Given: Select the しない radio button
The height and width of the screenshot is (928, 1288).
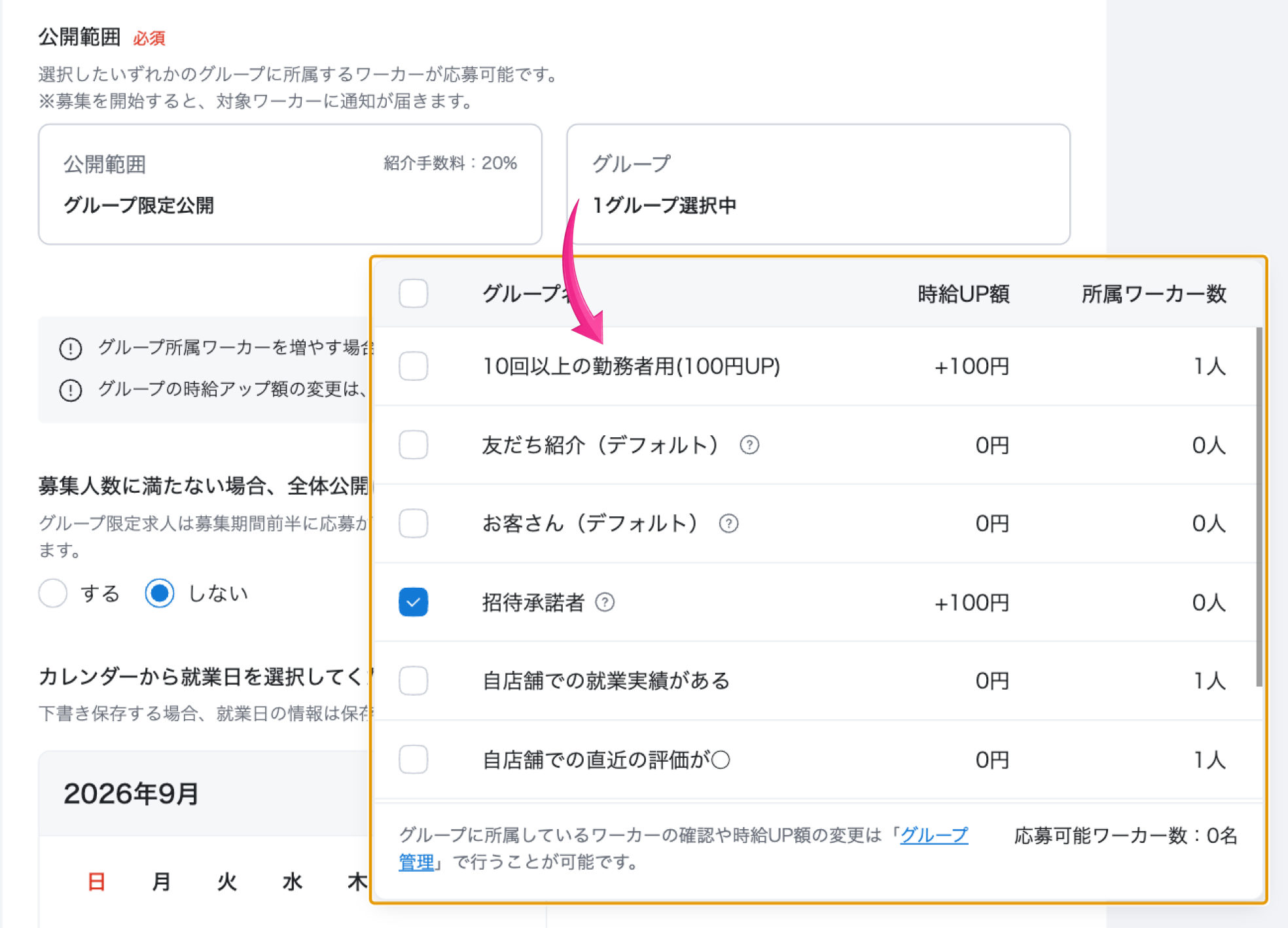Looking at the screenshot, I should [x=160, y=593].
